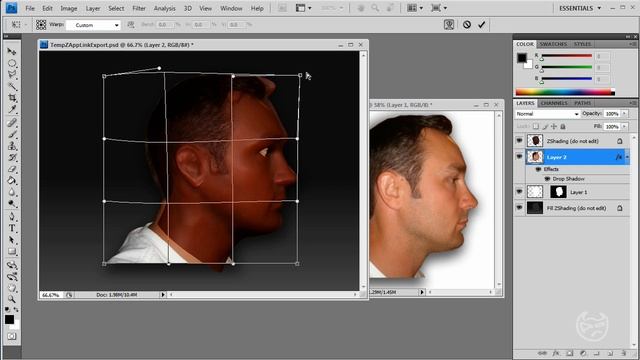The height and width of the screenshot is (360, 640).
Task: Open the Color panel options menu
Action: click(x=632, y=44)
